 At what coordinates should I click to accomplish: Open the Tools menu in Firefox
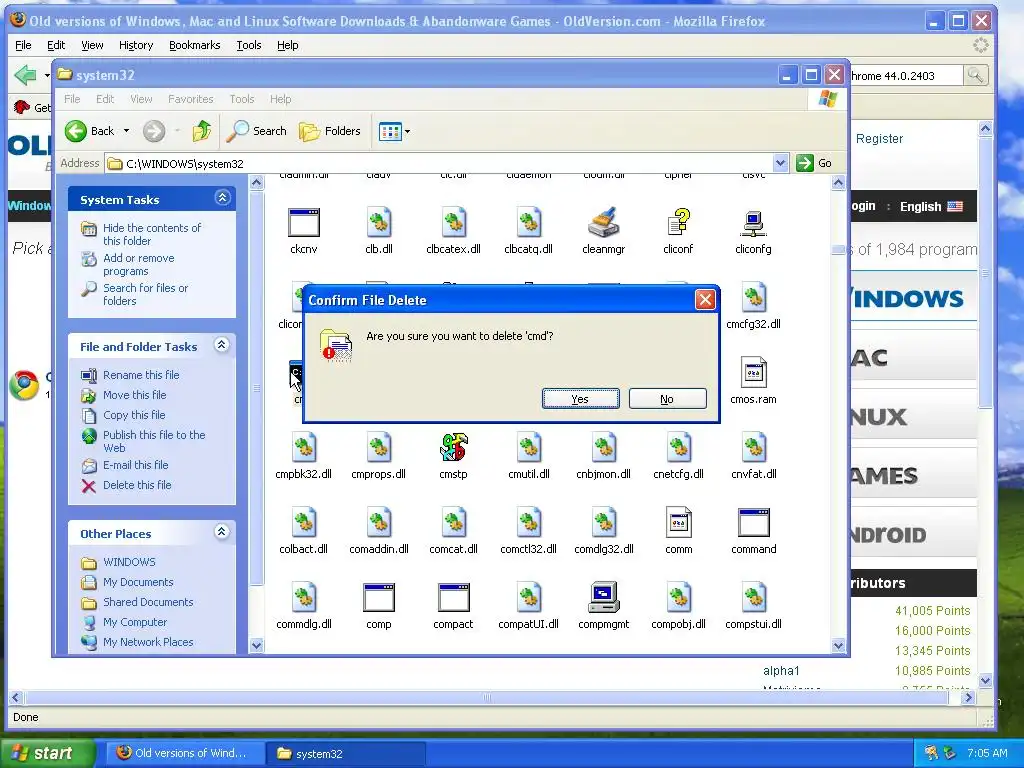[249, 45]
